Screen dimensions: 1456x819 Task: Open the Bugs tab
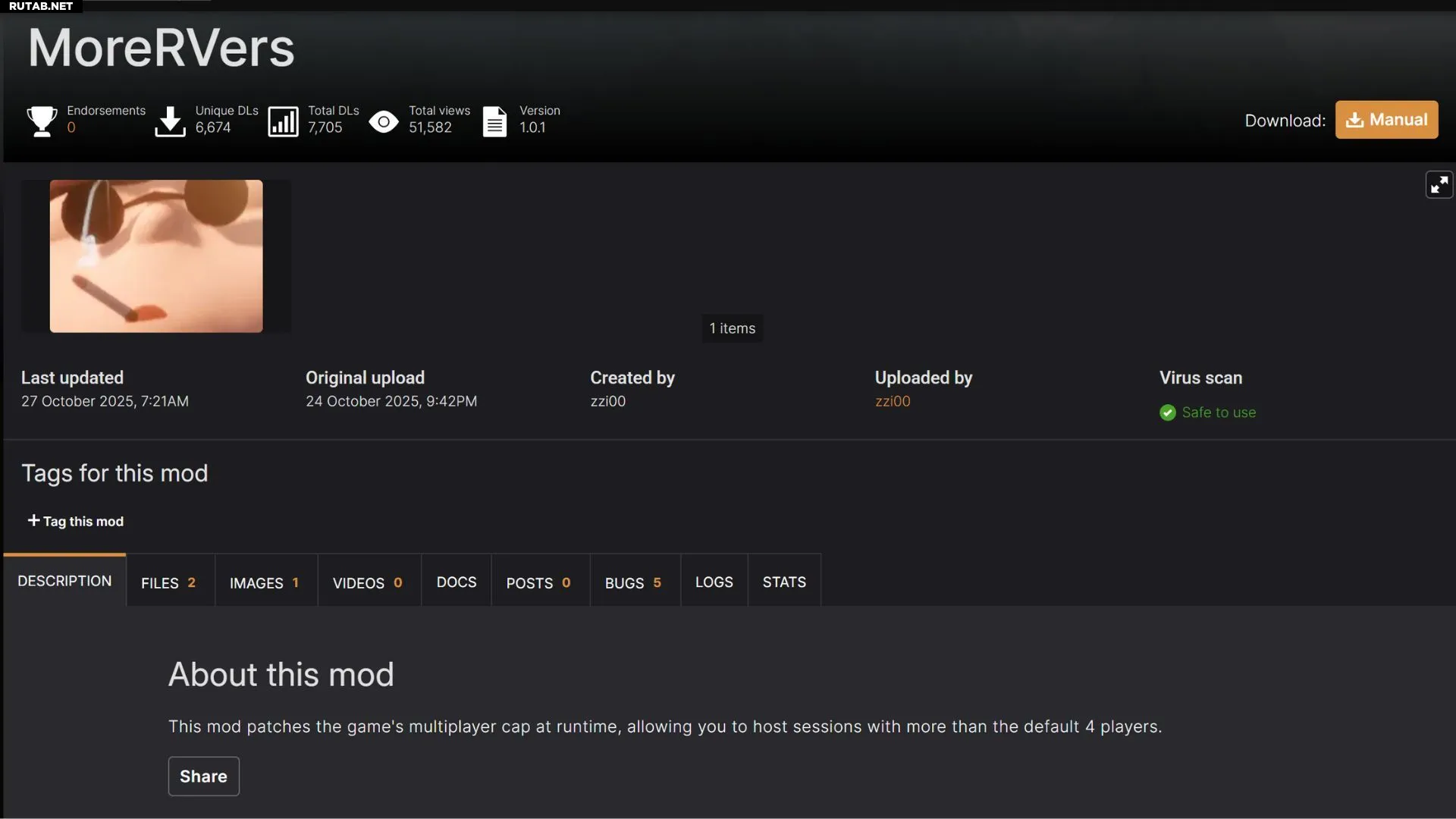[x=633, y=582]
